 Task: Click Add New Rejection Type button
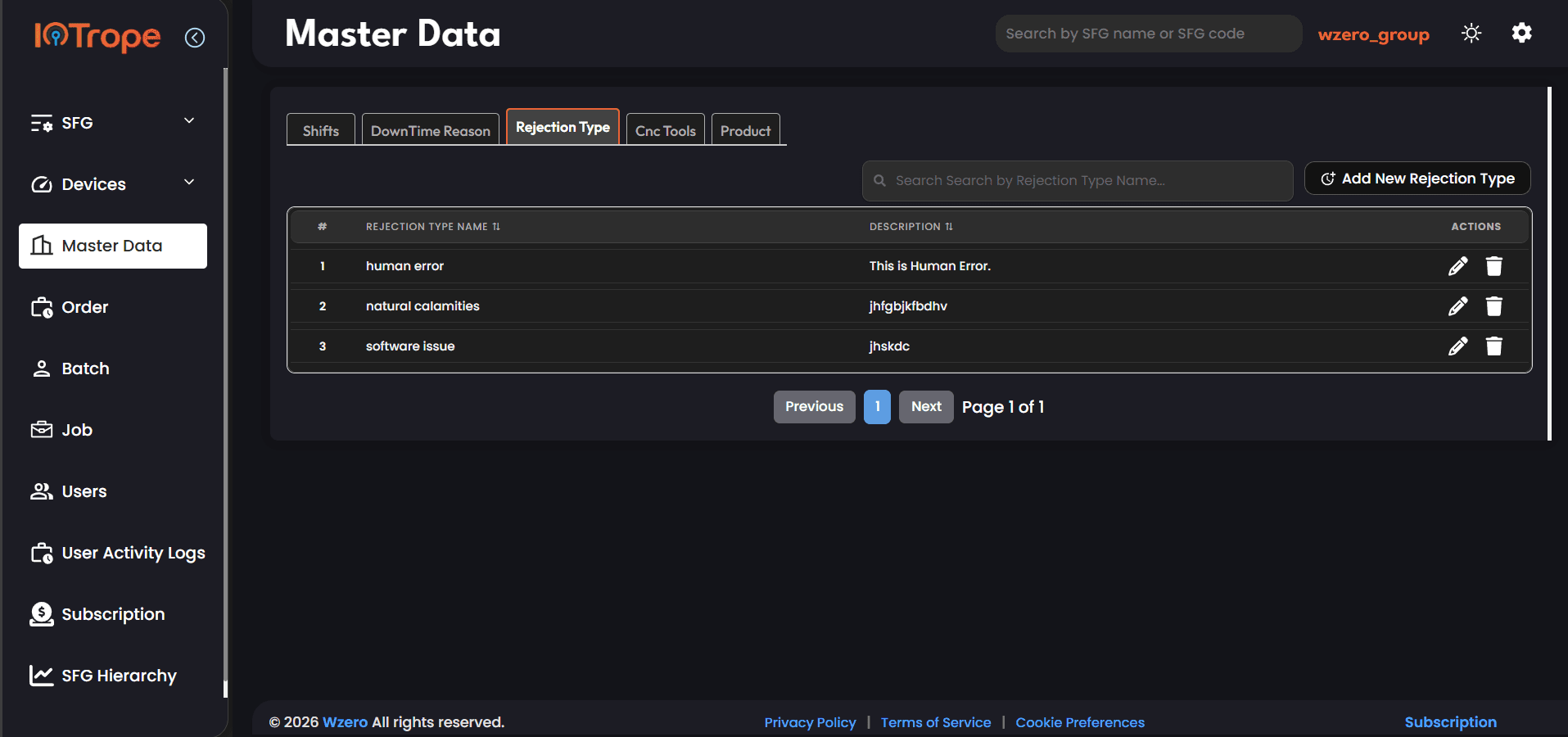tap(1417, 179)
